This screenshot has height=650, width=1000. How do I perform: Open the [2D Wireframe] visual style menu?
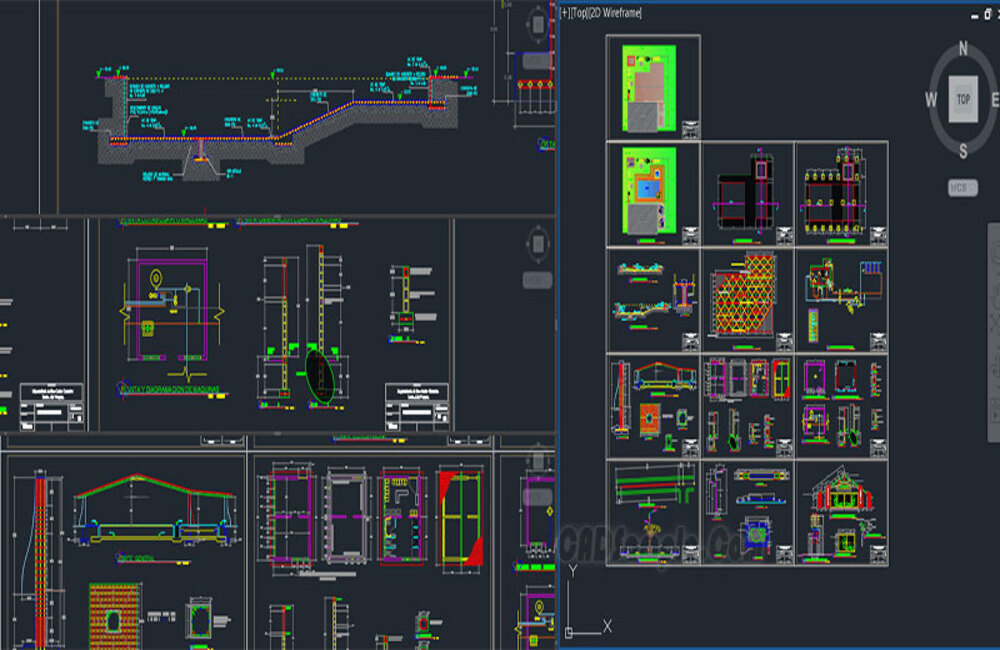[615, 13]
